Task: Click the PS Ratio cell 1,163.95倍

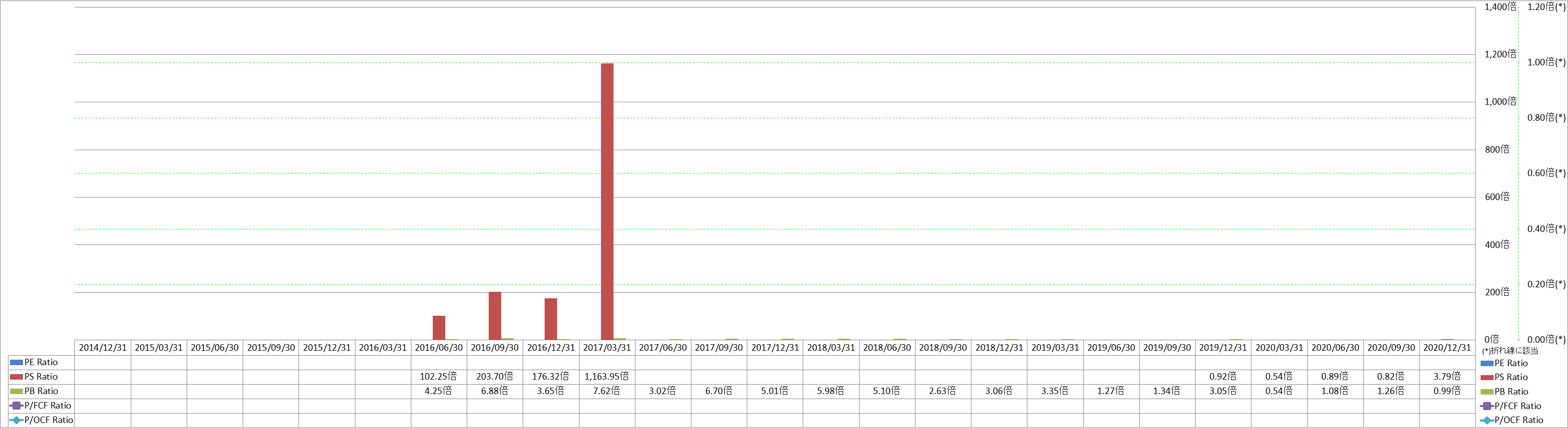Action: [607, 377]
